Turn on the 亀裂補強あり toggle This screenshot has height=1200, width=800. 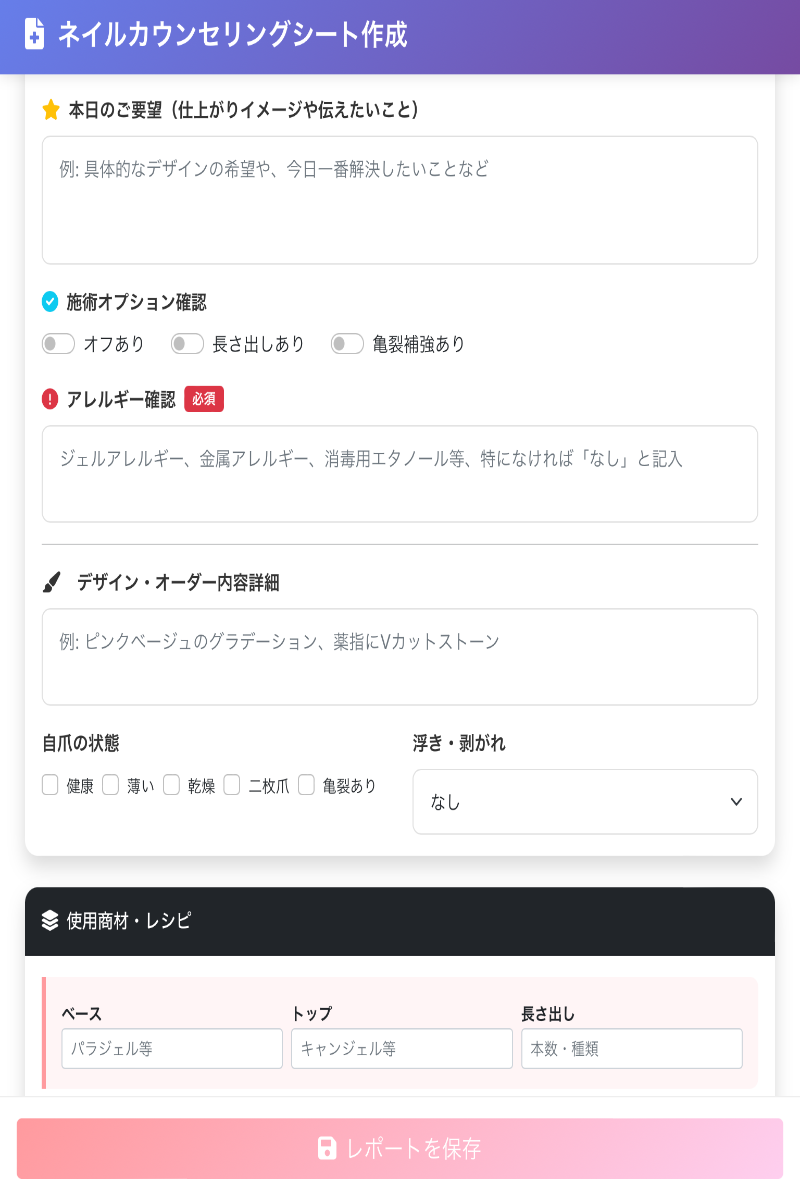(347, 343)
